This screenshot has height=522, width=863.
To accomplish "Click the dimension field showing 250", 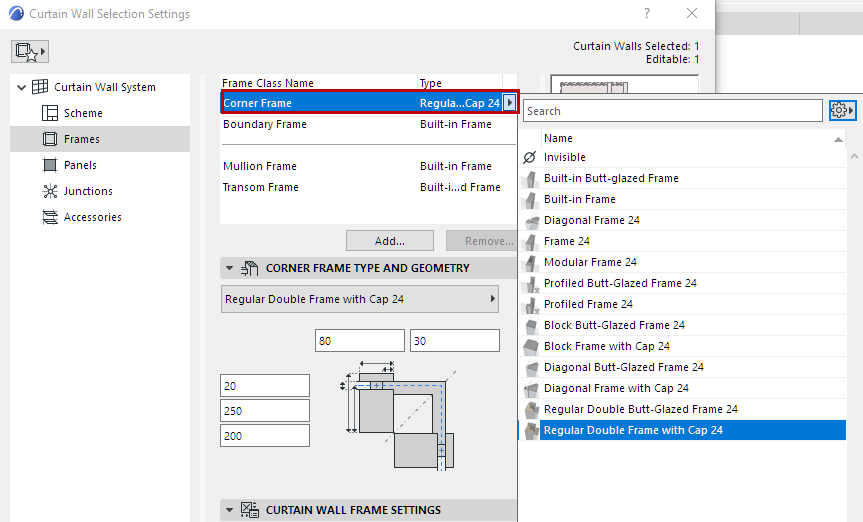I will [x=265, y=411].
